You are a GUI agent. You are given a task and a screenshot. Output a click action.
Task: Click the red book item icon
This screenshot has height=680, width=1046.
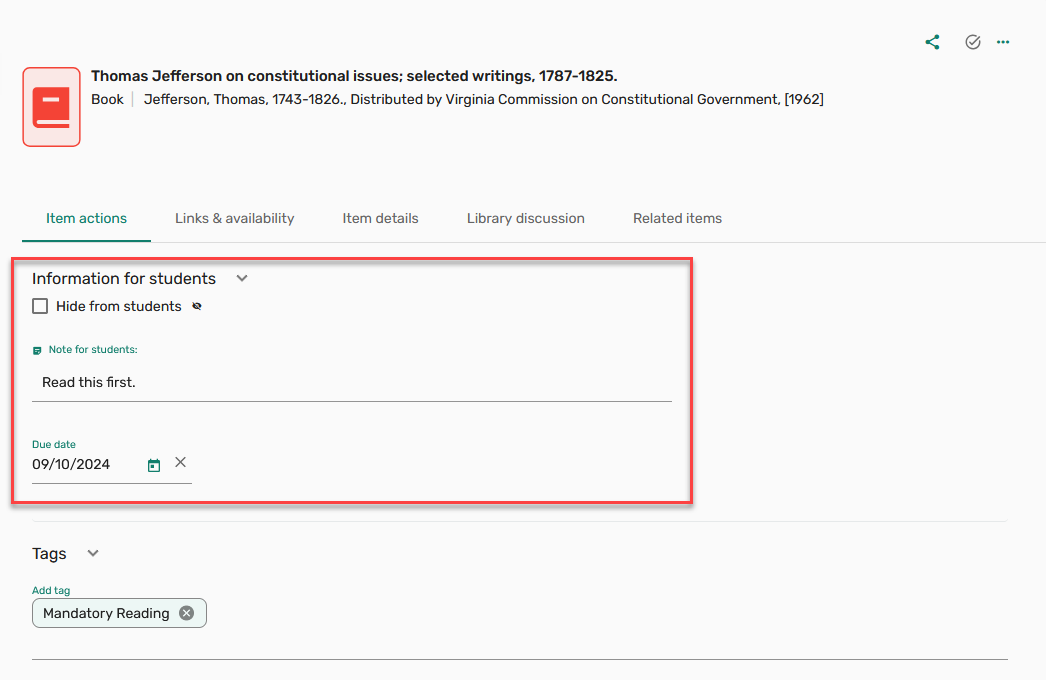tap(51, 107)
